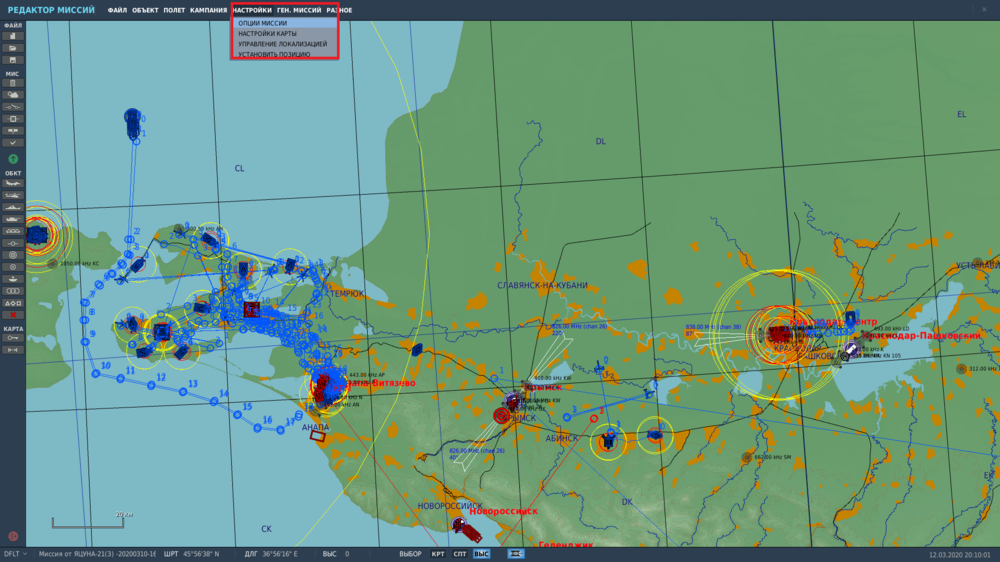Click the red X delete object icon

coord(13,315)
